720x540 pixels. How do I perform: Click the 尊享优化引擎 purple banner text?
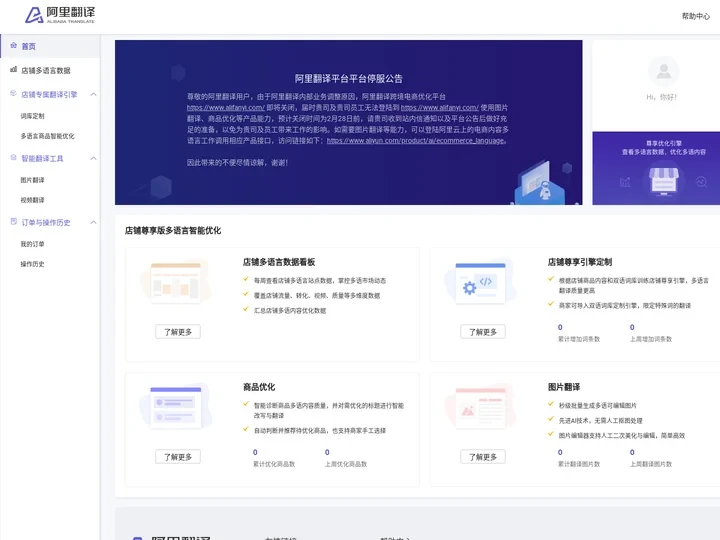pos(664,143)
